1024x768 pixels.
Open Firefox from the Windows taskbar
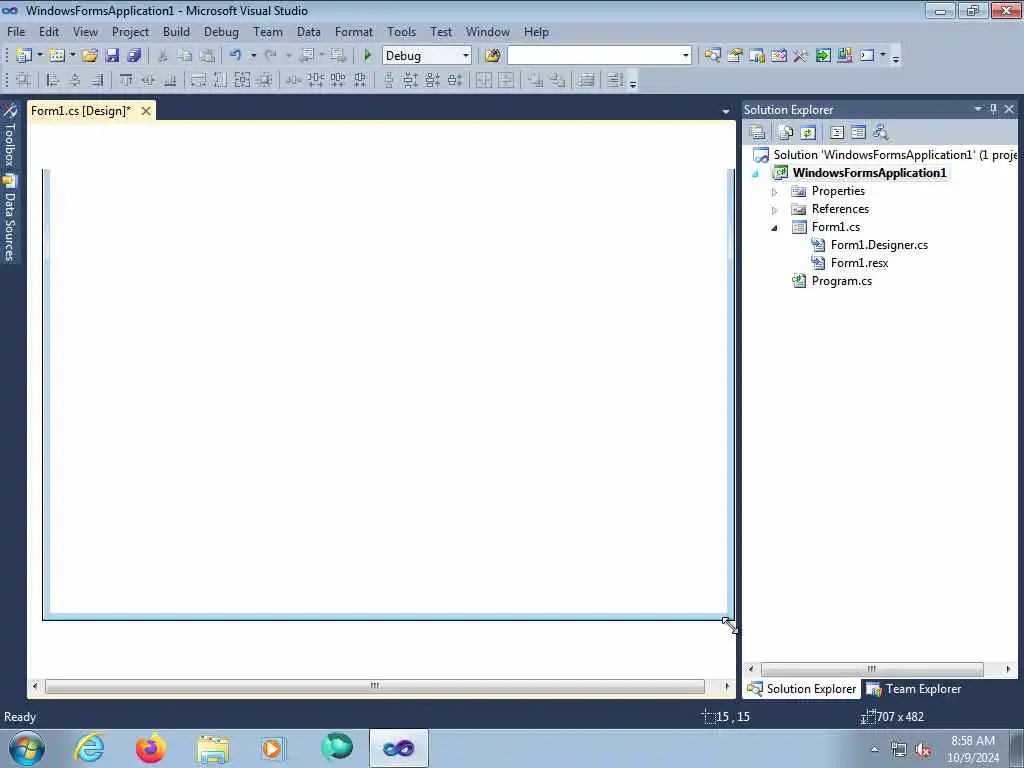click(x=151, y=748)
